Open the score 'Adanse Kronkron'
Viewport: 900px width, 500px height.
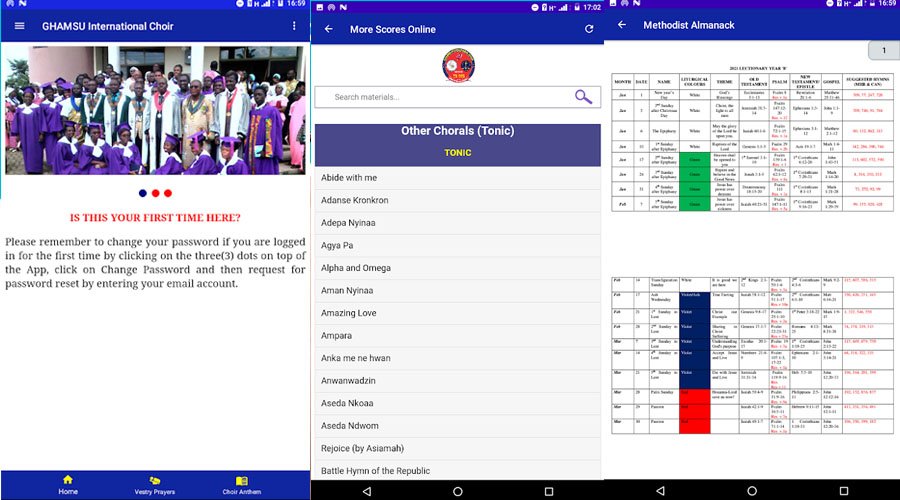(x=457, y=200)
